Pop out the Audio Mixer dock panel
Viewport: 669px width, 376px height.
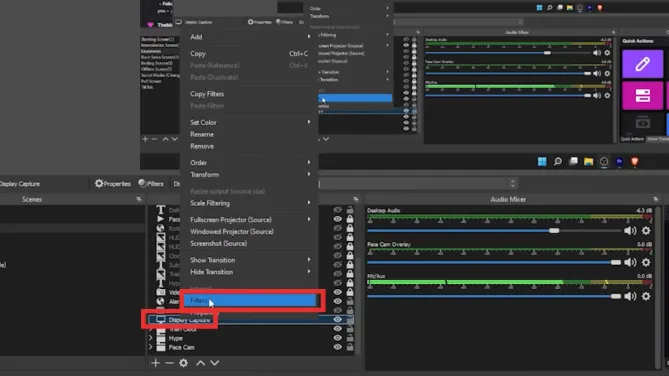click(x=656, y=199)
